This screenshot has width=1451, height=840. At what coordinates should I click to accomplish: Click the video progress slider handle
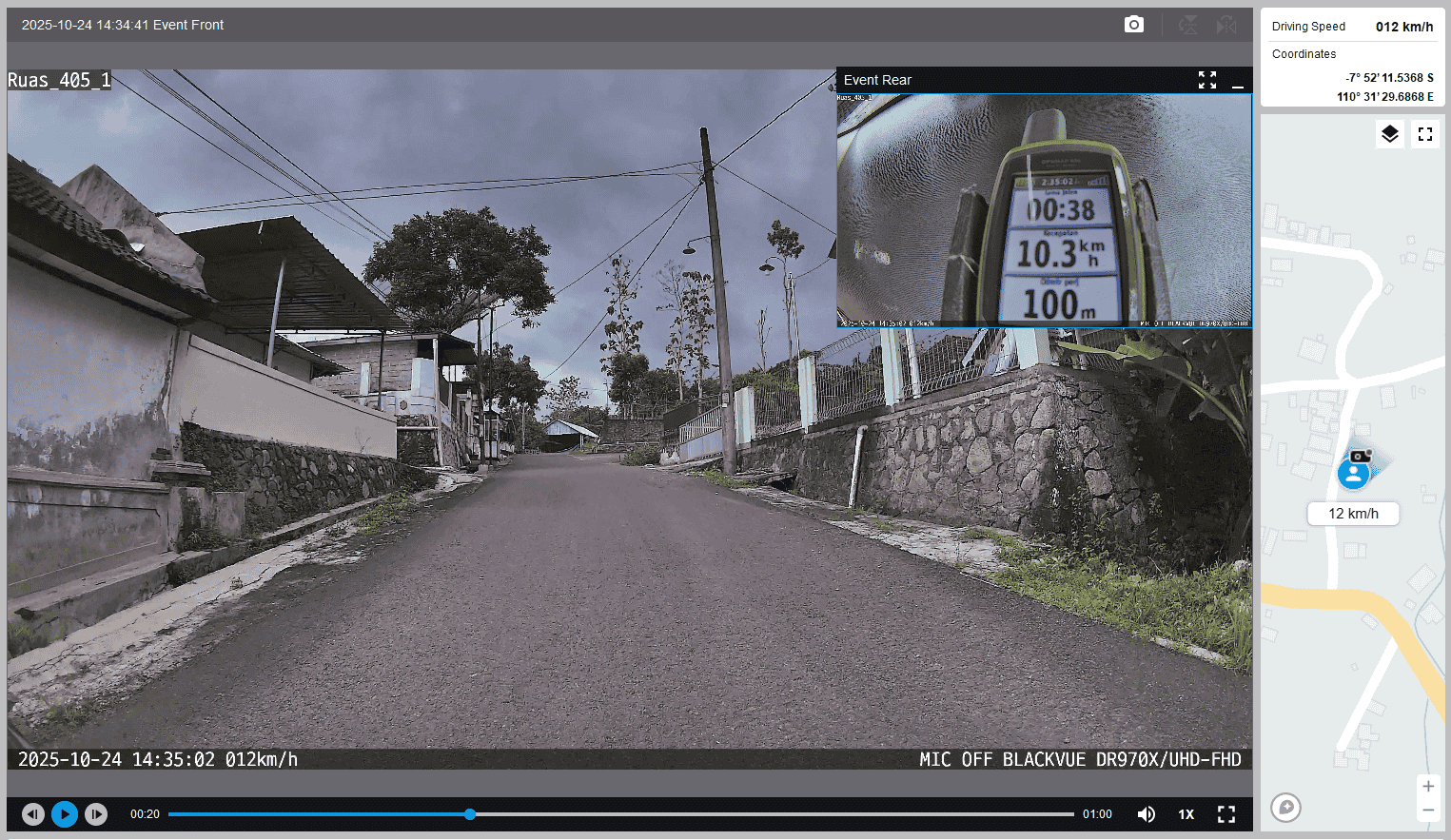coord(470,814)
